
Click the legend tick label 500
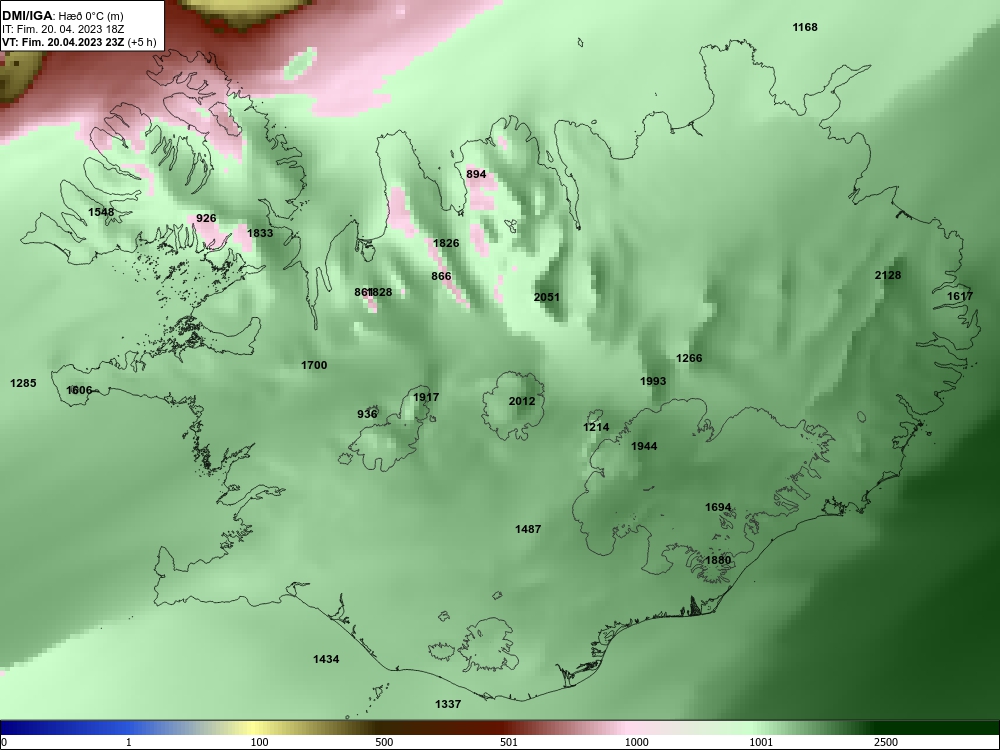384,742
